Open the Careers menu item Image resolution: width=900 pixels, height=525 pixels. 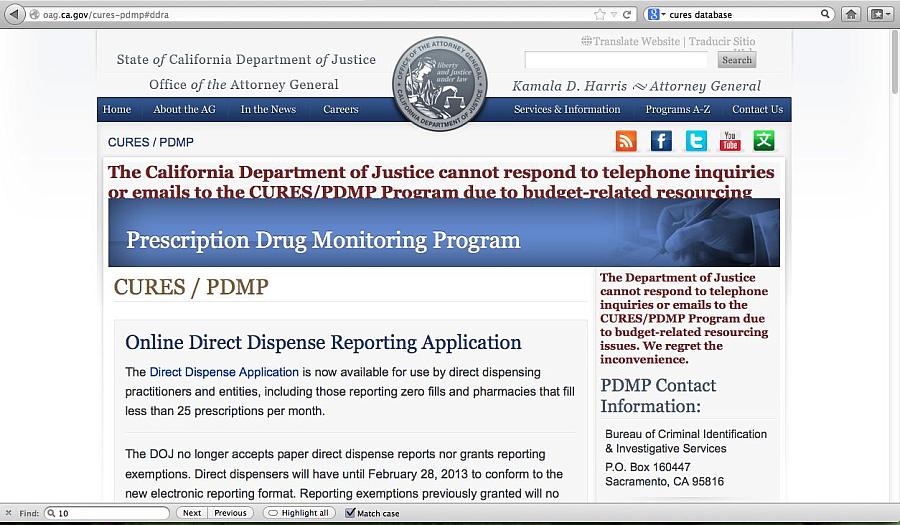[x=340, y=109]
